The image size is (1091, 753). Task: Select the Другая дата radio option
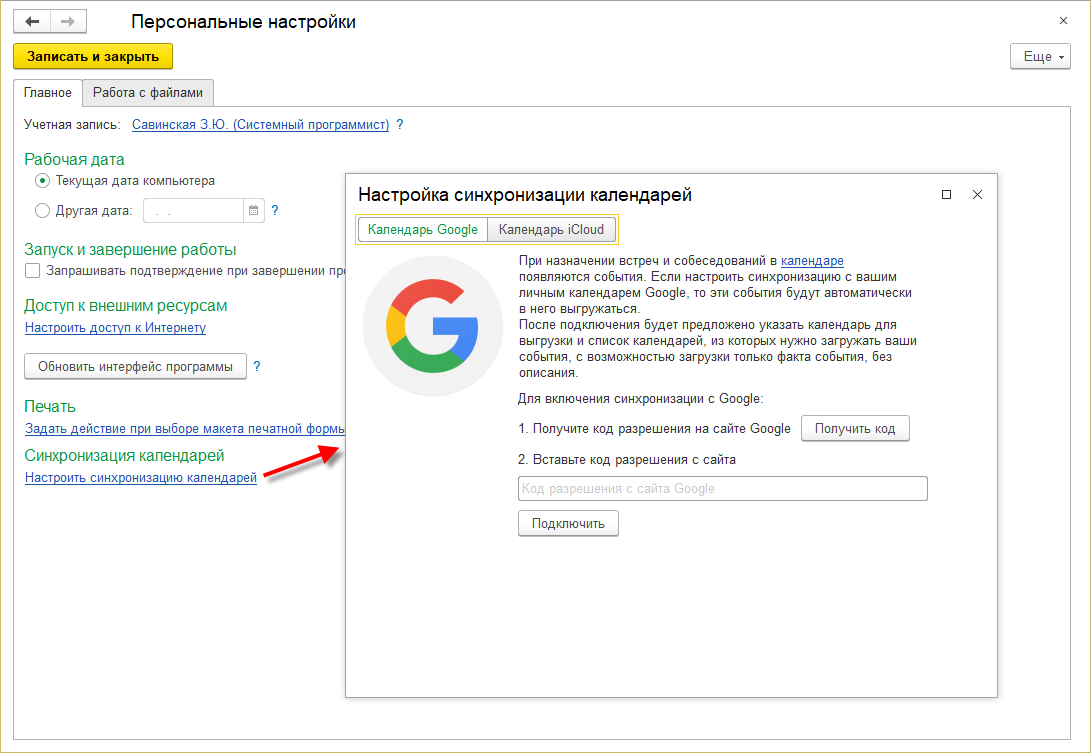coord(42,211)
